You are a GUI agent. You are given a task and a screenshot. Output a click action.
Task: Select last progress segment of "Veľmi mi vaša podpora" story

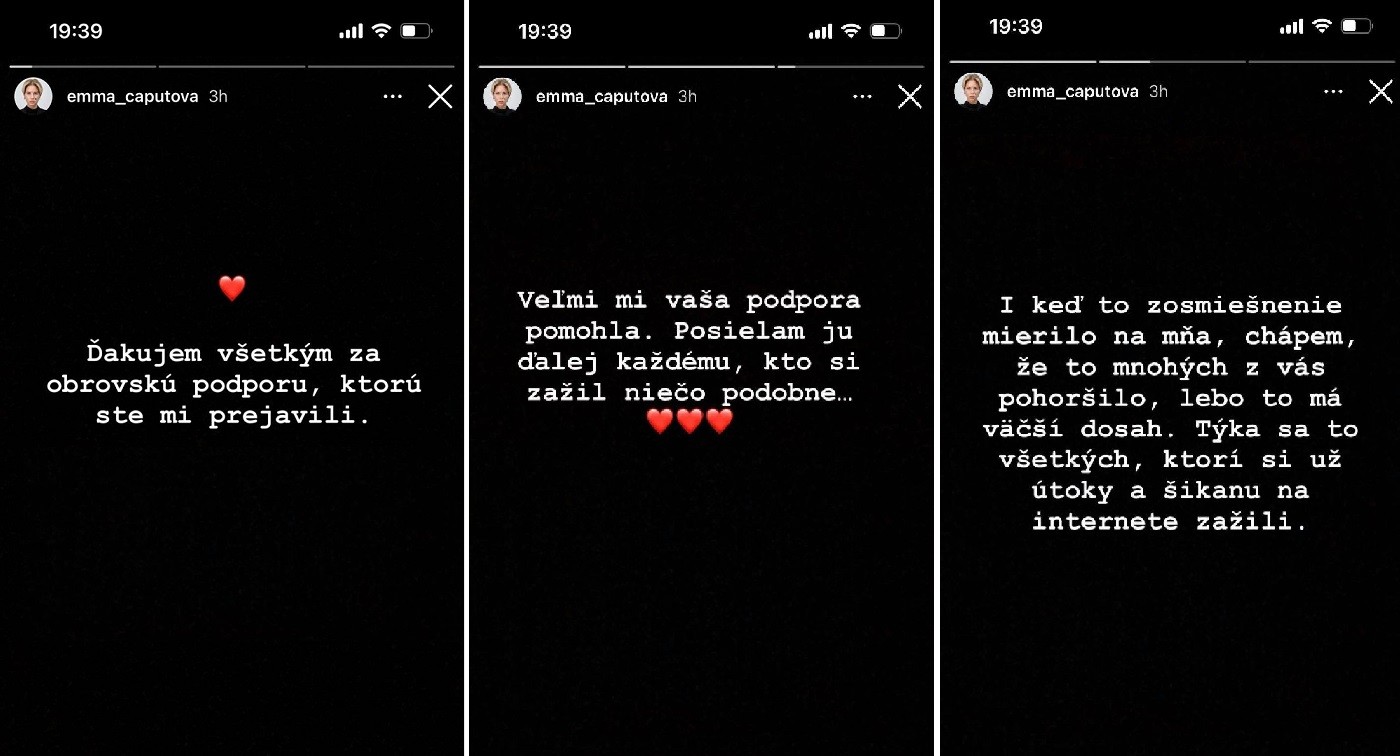[850, 66]
